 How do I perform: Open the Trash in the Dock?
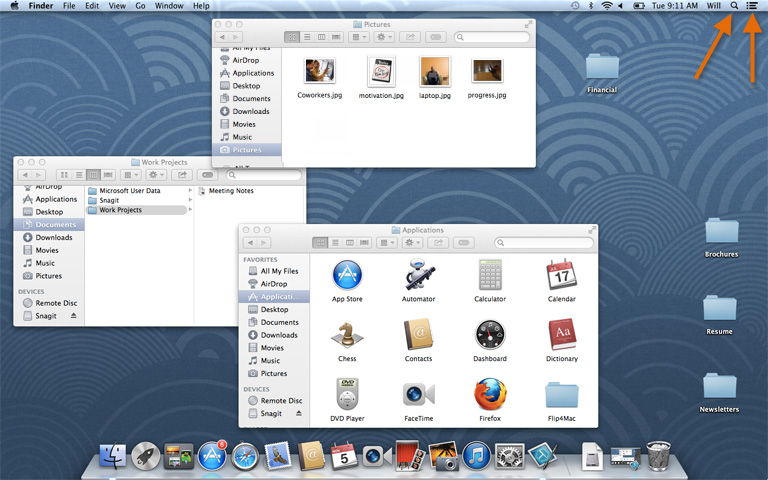[658, 456]
